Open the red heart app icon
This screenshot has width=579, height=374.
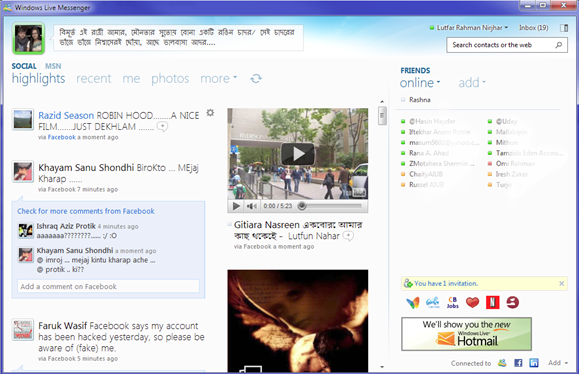tap(472, 302)
